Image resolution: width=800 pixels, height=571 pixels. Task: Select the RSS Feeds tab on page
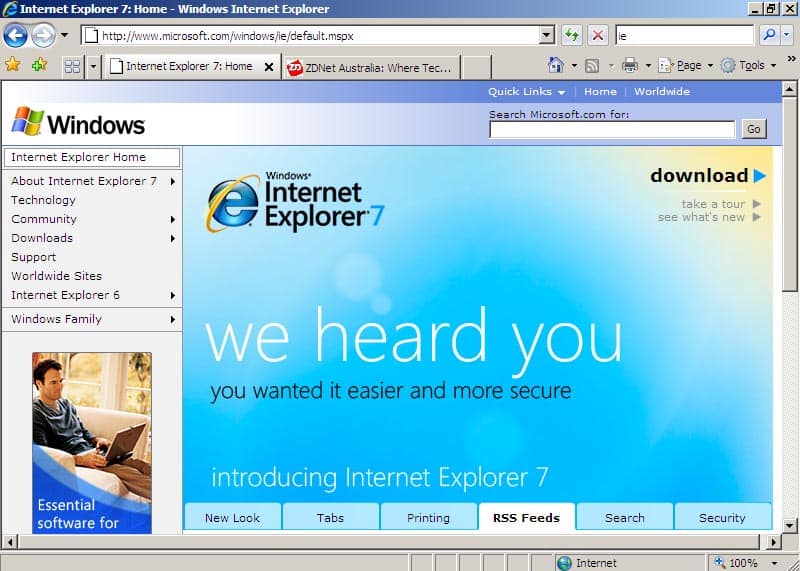[526, 518]
